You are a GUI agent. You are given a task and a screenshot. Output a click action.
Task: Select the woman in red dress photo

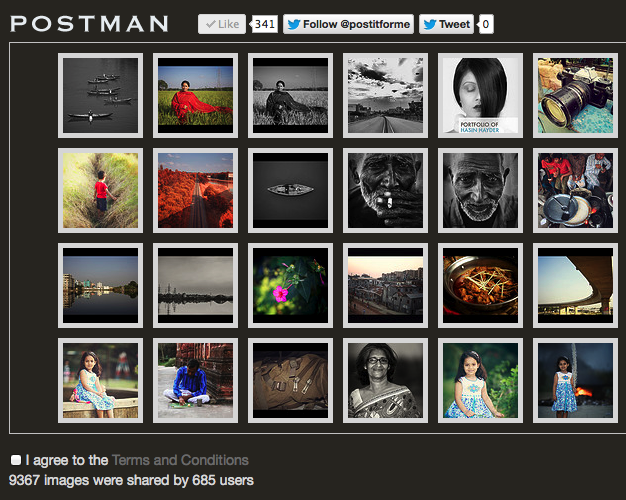coord(195,95)
